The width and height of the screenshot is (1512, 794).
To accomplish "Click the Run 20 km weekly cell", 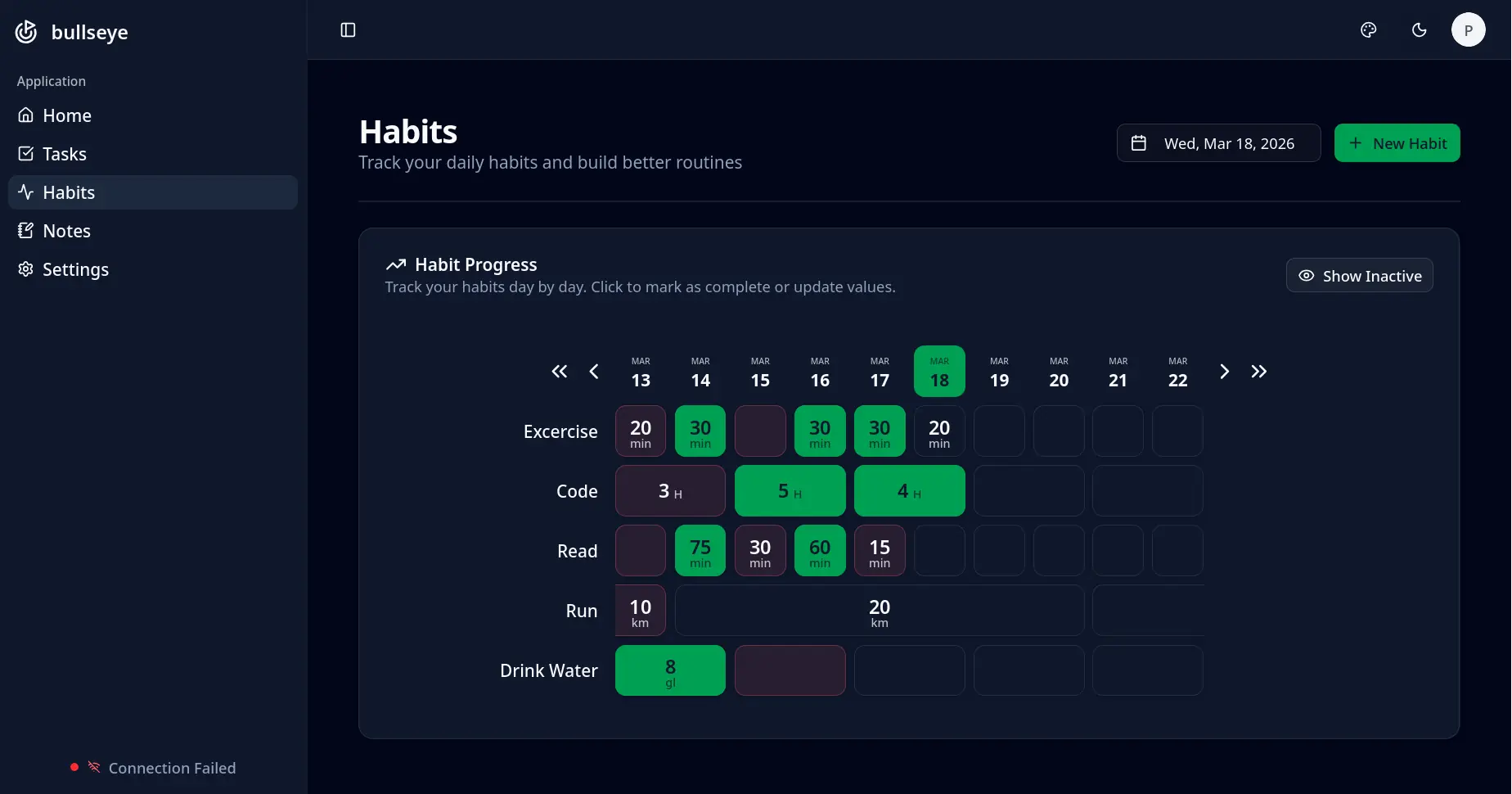I will point(880,611).
